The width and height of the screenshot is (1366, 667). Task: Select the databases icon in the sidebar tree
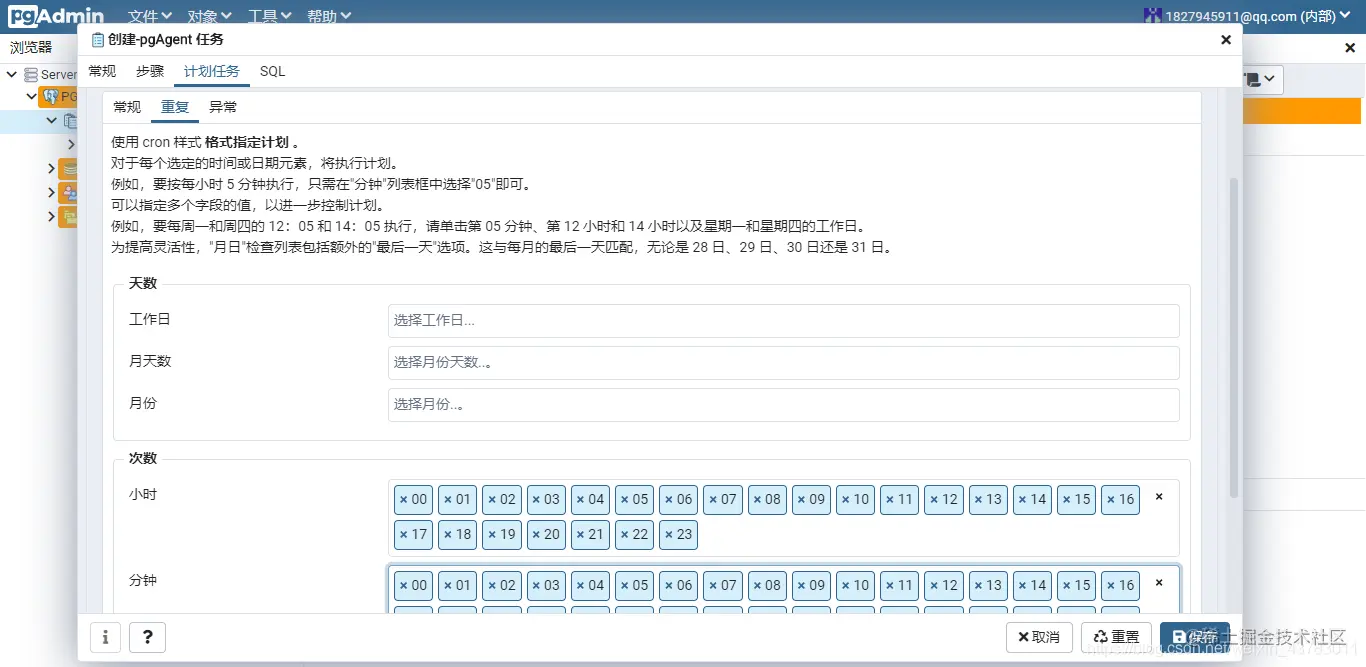tap(70, 169)
